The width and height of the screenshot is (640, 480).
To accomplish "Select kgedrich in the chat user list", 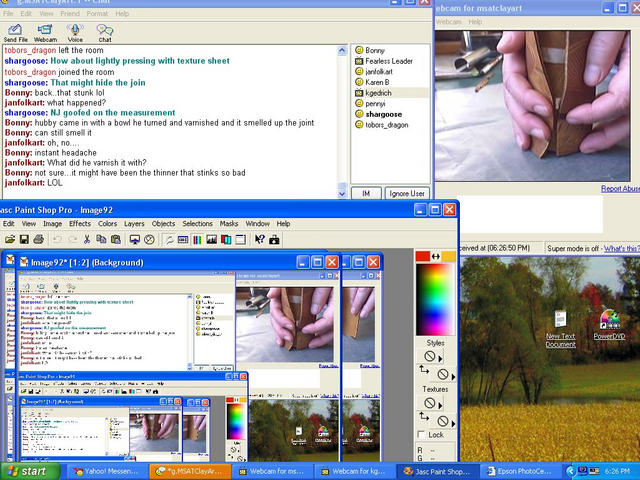I will (391, 93).
